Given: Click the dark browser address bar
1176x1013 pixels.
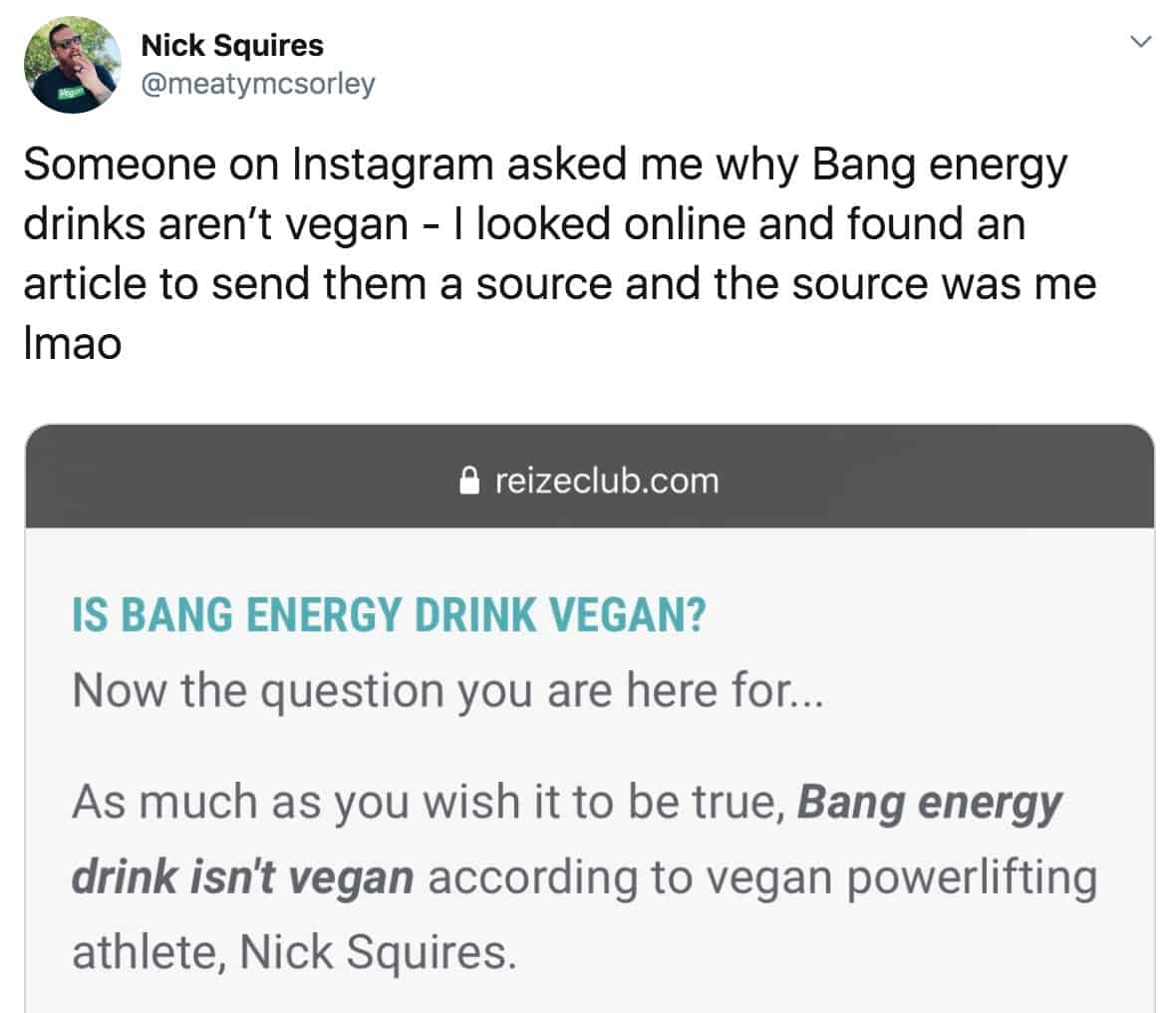Looking at the screenshot, I should 590,477.
